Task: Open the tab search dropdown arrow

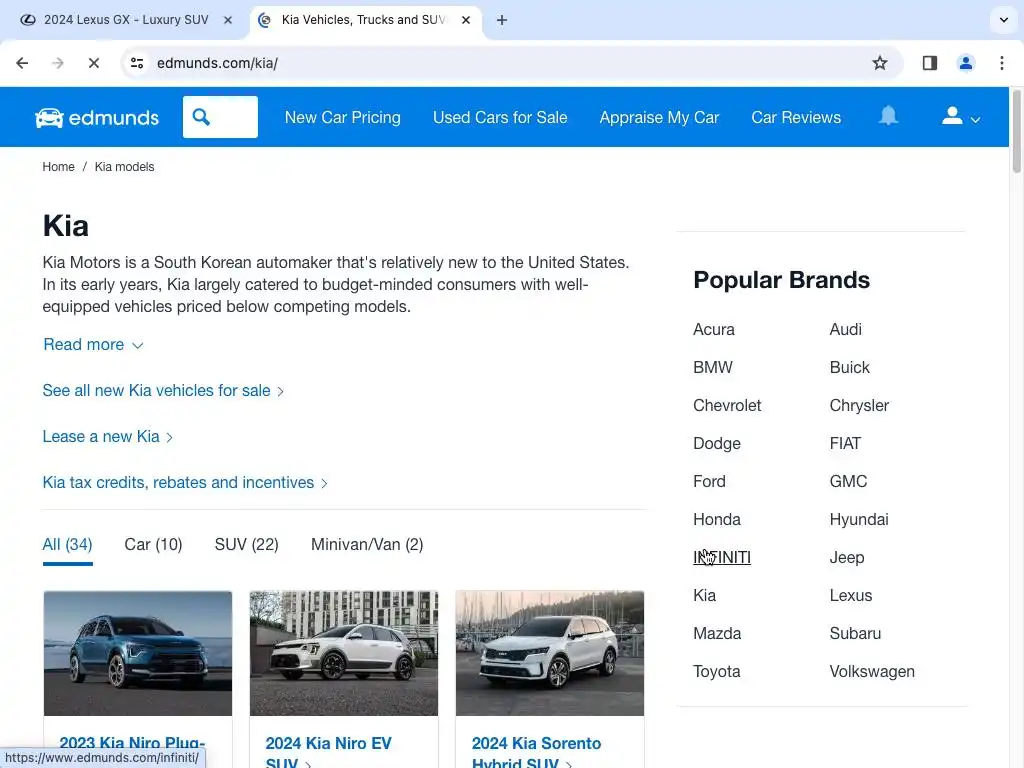Action: click(x=1003, y=20)
